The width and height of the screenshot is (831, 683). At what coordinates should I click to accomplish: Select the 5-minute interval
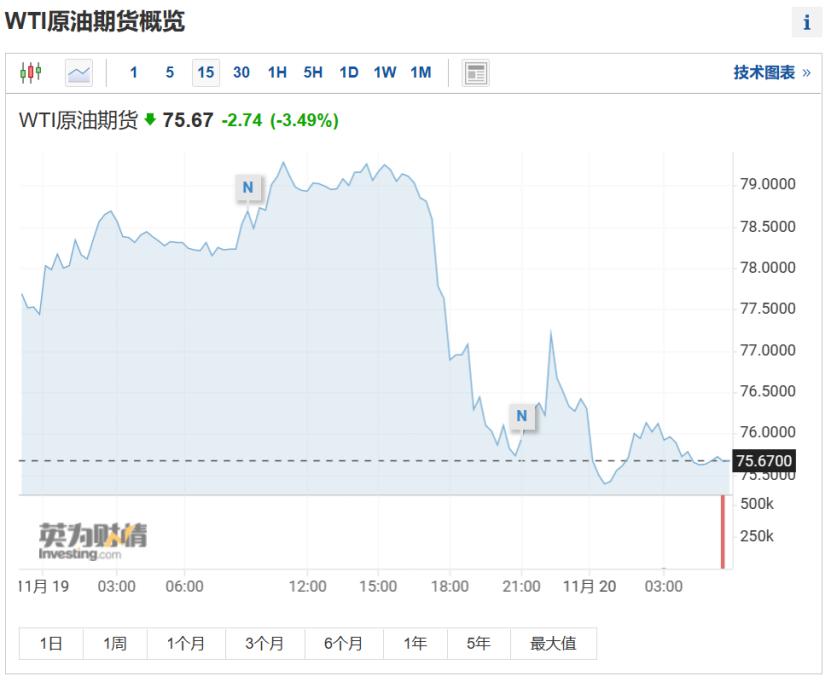(x=170, y=72)
